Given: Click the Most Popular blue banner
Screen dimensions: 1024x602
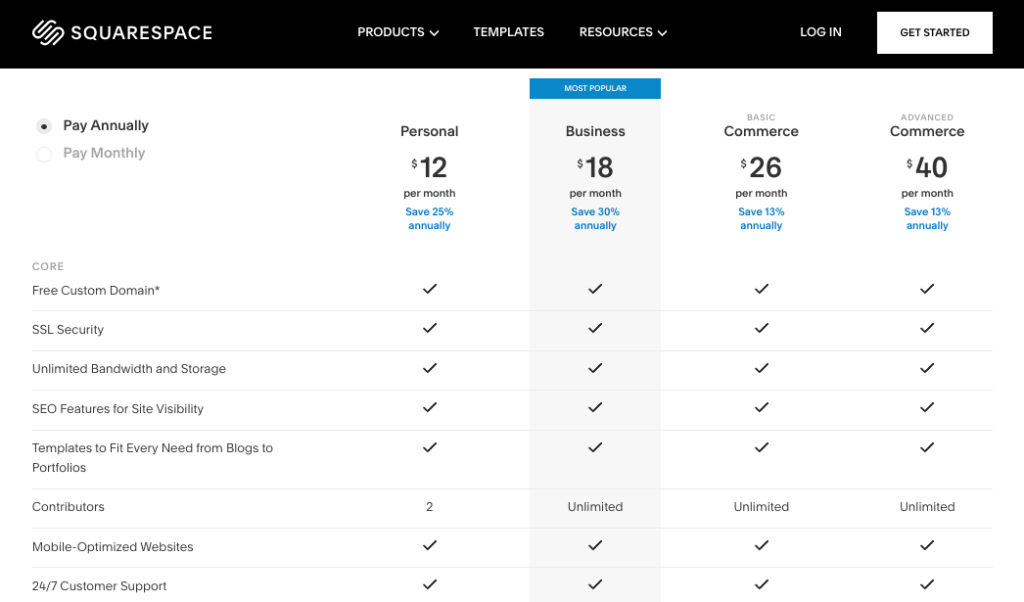Looking at the screenshot, I should (x=595, y=88).
